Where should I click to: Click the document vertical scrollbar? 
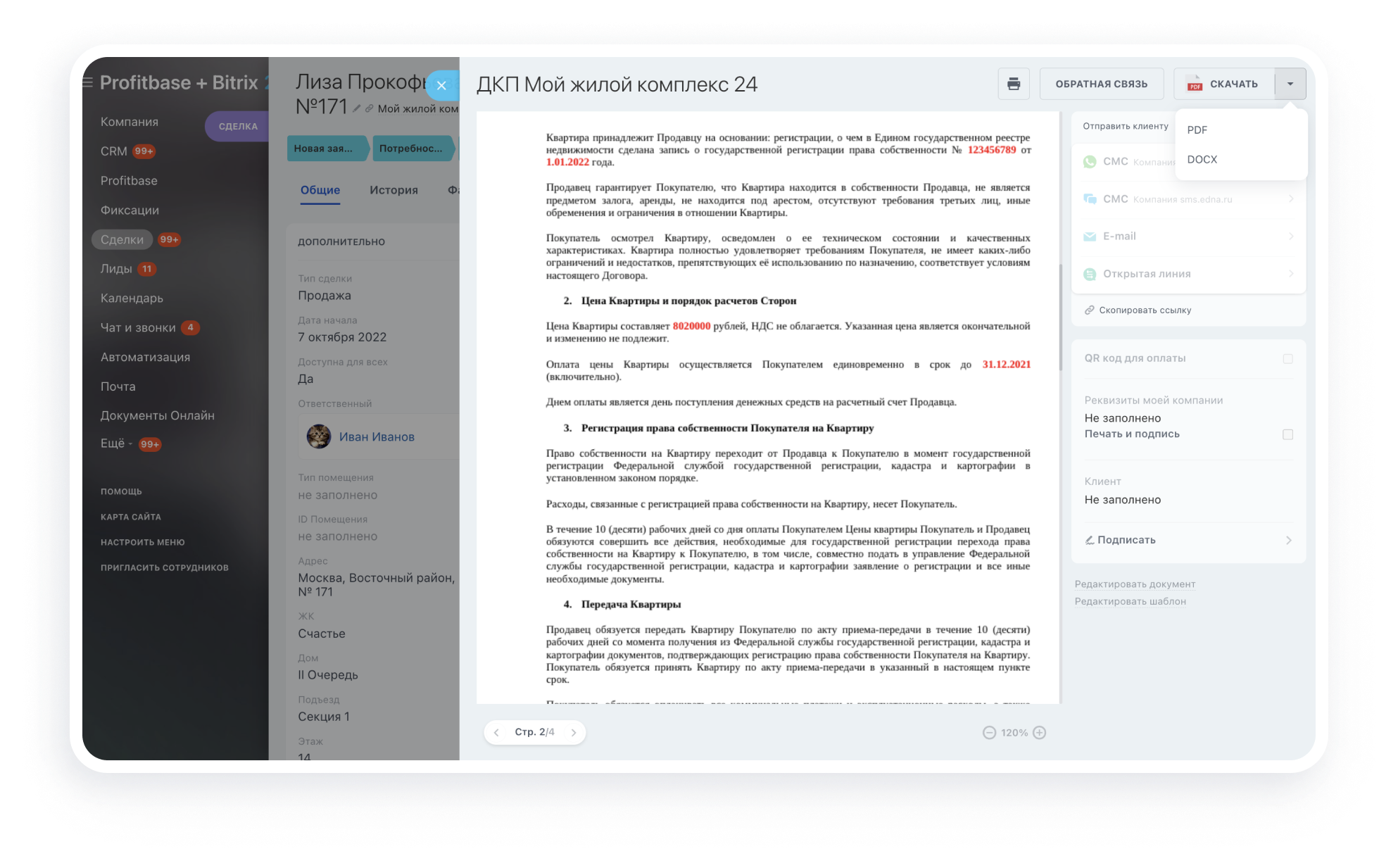1061,317
